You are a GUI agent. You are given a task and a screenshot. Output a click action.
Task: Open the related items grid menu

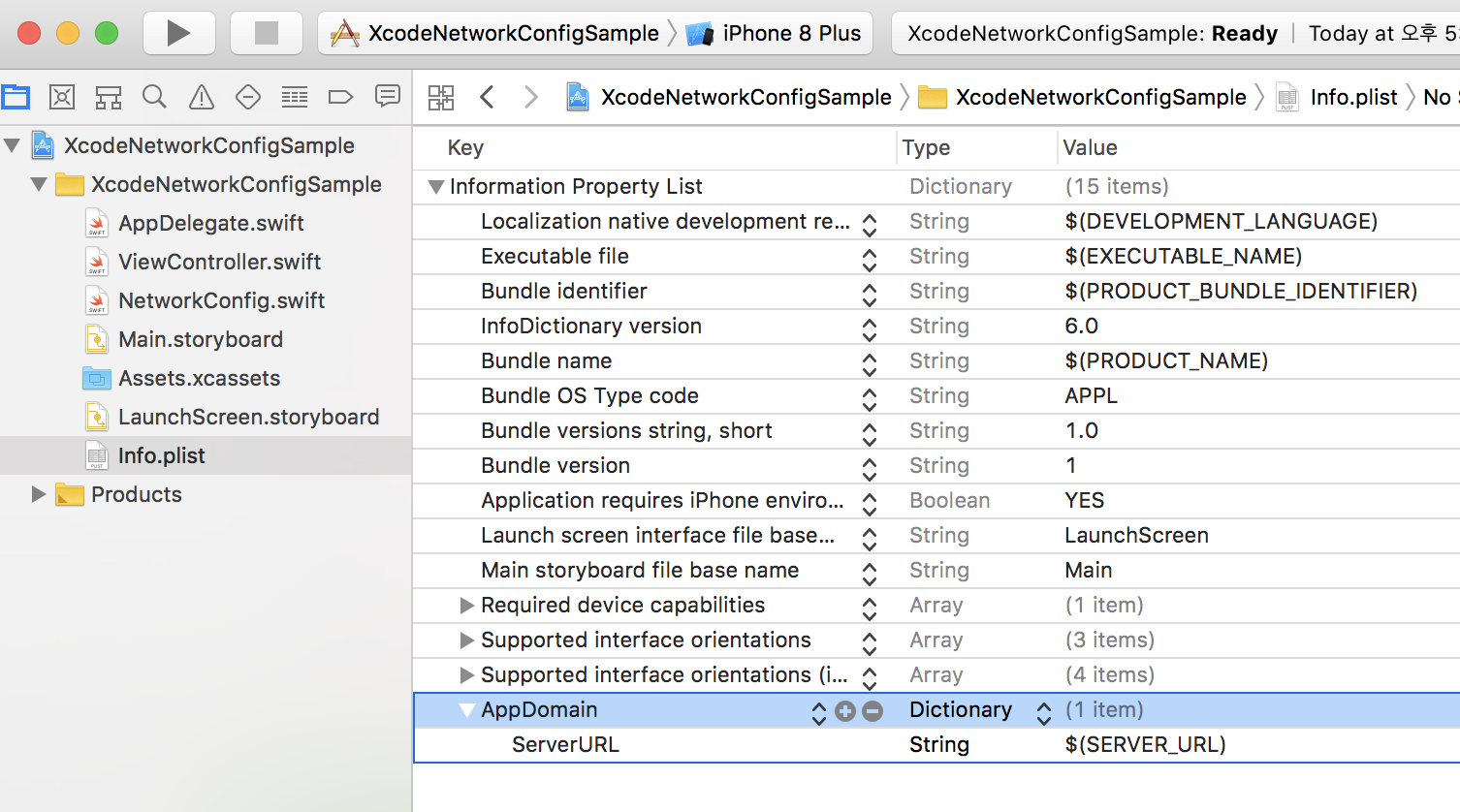441,97
